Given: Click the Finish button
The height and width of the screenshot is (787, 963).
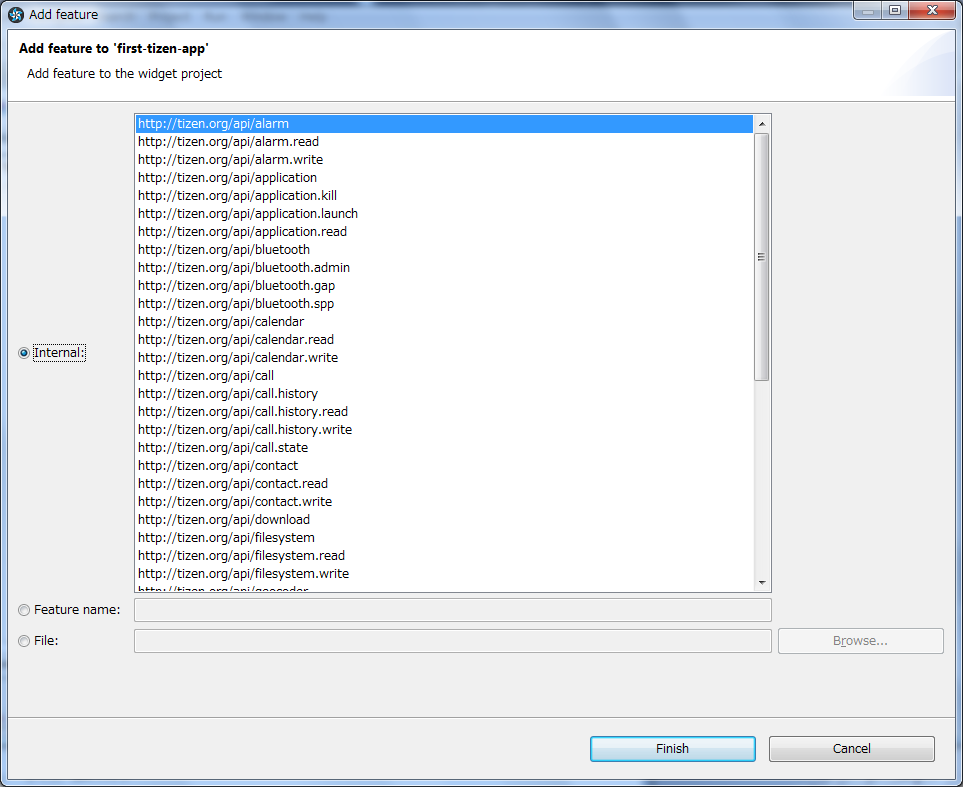Looking at the screenshot, I should pos(673,749).
